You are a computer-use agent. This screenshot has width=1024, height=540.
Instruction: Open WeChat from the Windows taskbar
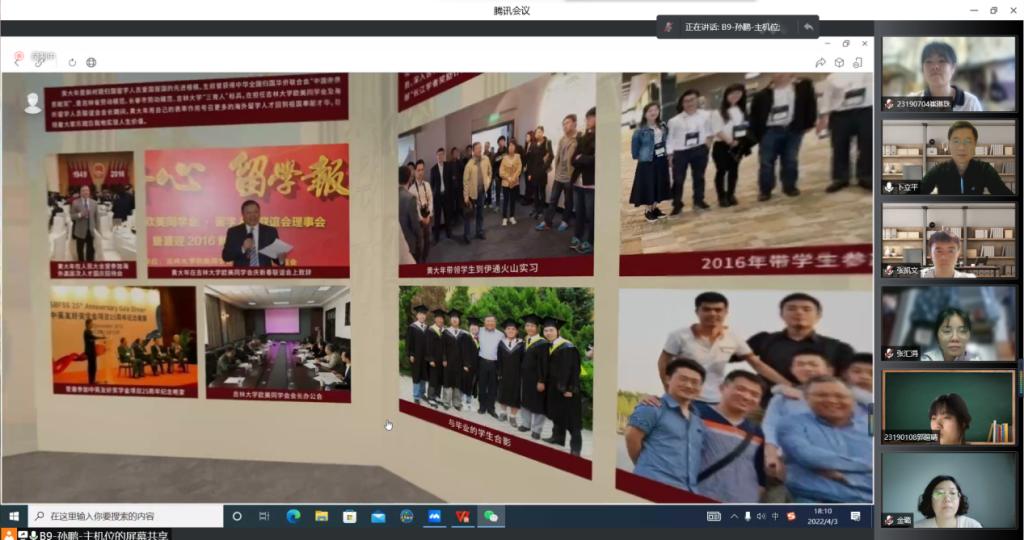pos(490,516)
